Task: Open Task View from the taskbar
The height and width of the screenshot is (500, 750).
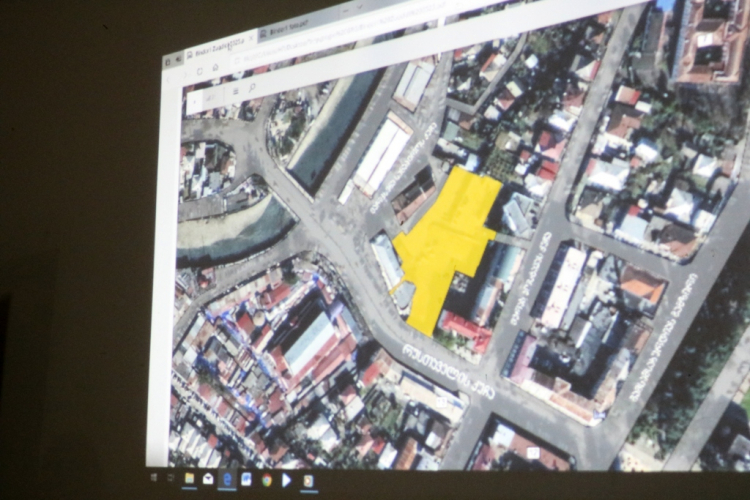Action: click(170, 478)
